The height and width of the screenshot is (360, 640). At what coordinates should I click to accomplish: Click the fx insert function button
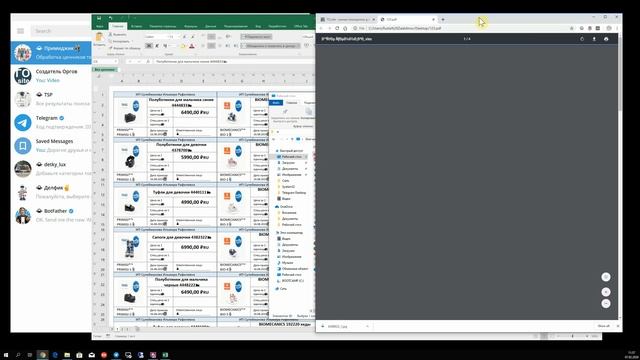148,62
